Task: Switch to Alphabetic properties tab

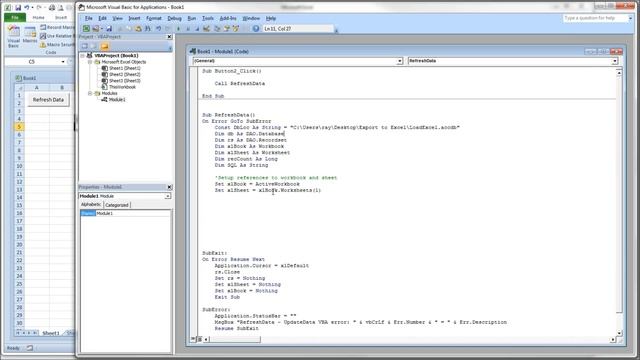Action: (x=91, y=204)
